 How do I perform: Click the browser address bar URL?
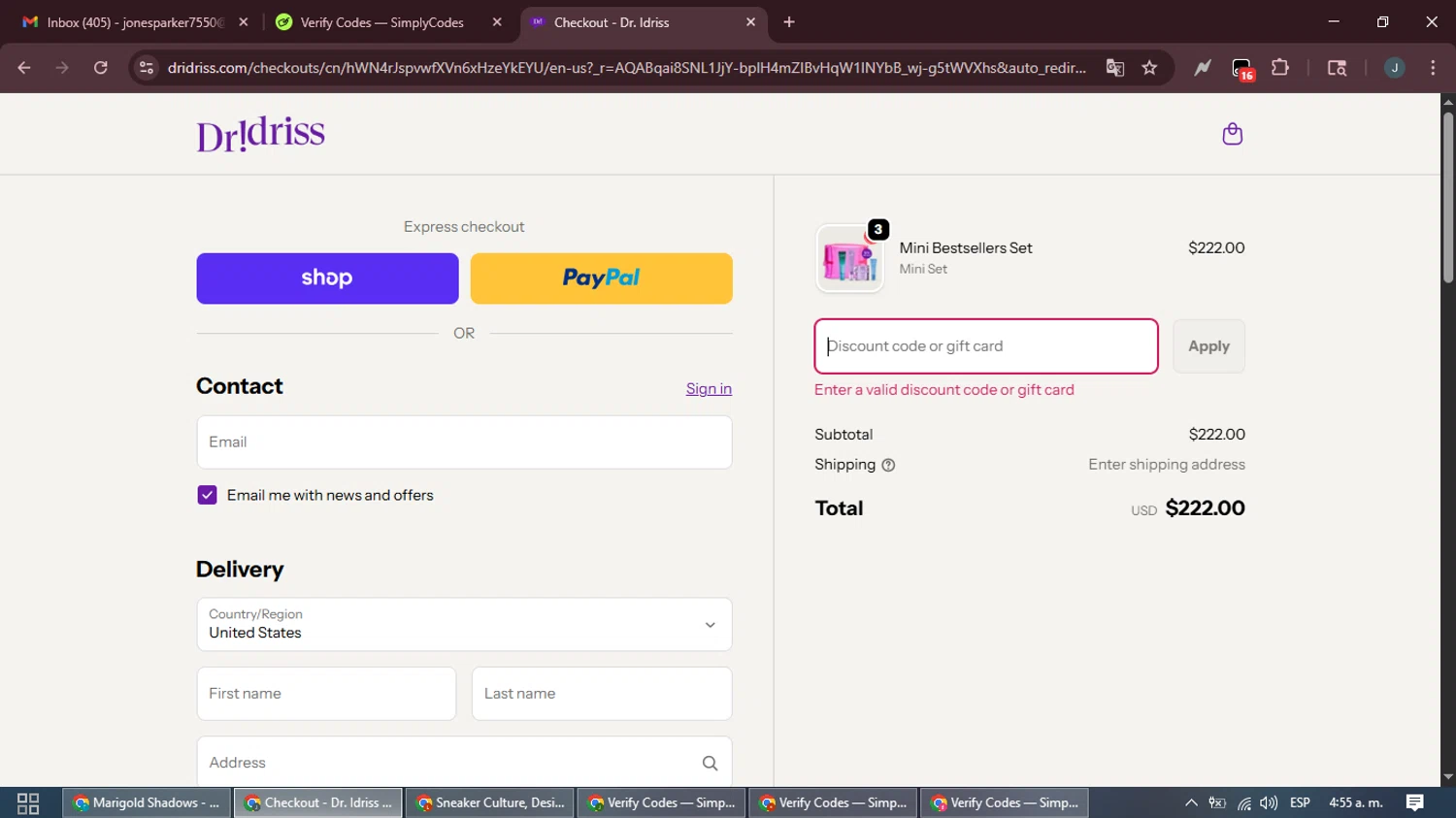point(626,68)
